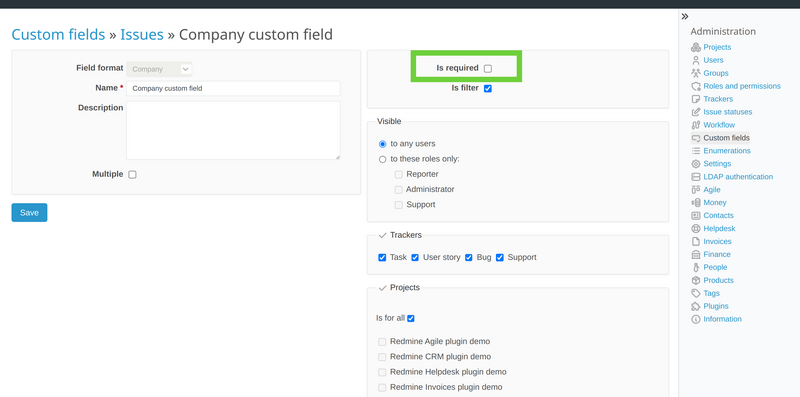Click the Projects icon in Administration sidebar
The image size is (800, 397).
point(695,47)
